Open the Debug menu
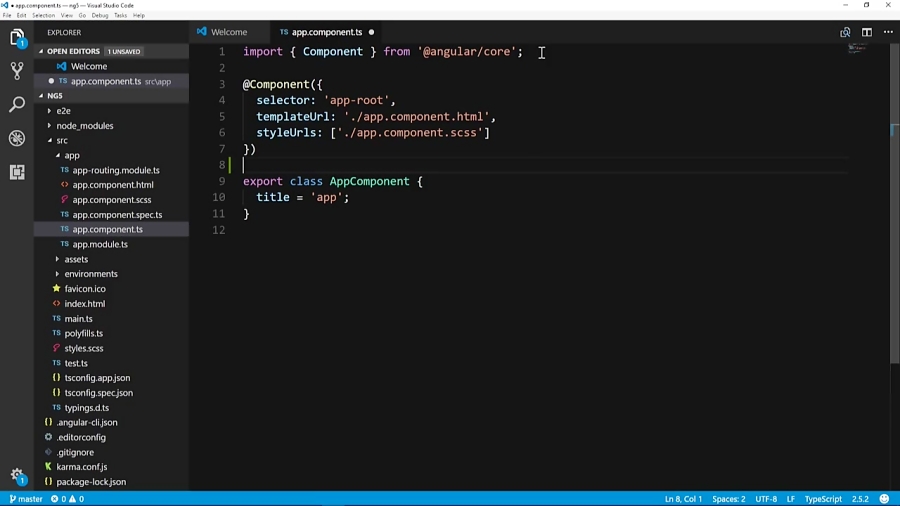900x506 pixels. point(100,15)
